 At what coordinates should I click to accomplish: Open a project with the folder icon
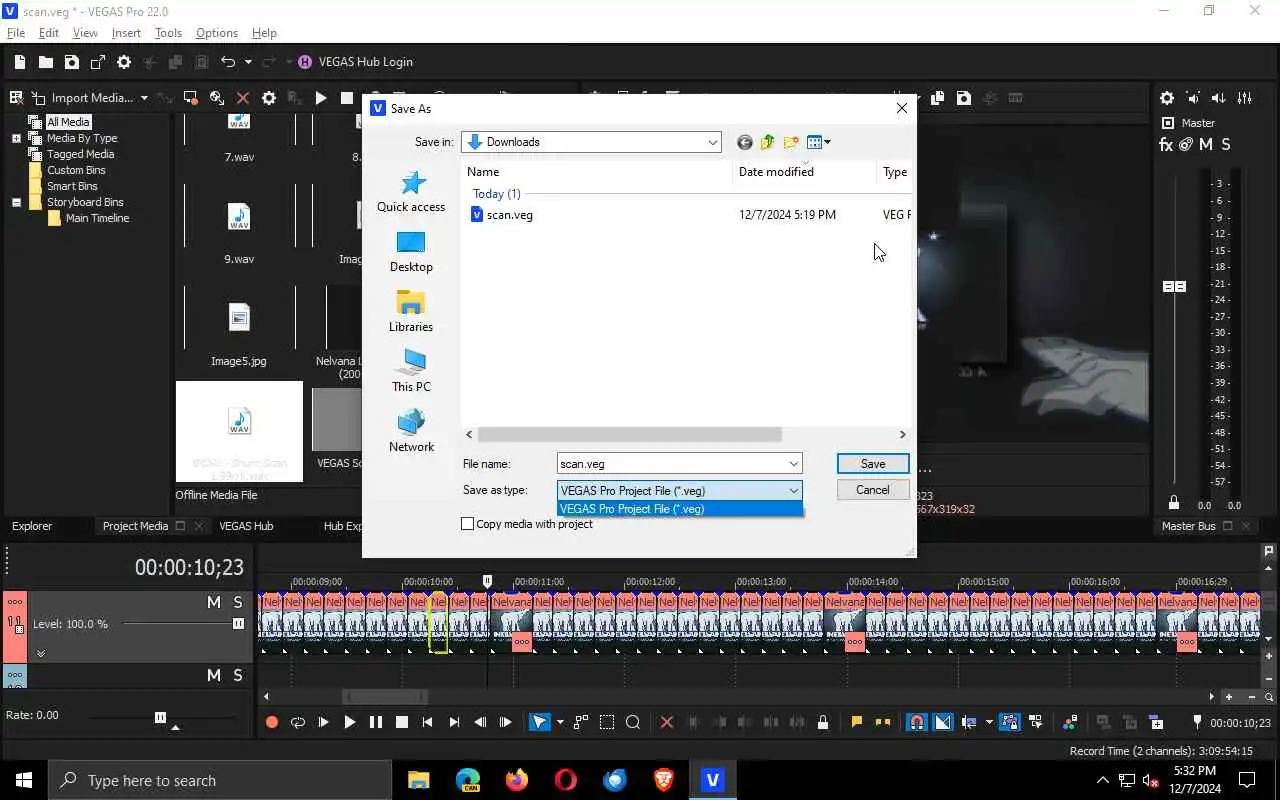[x=46, y=62]
